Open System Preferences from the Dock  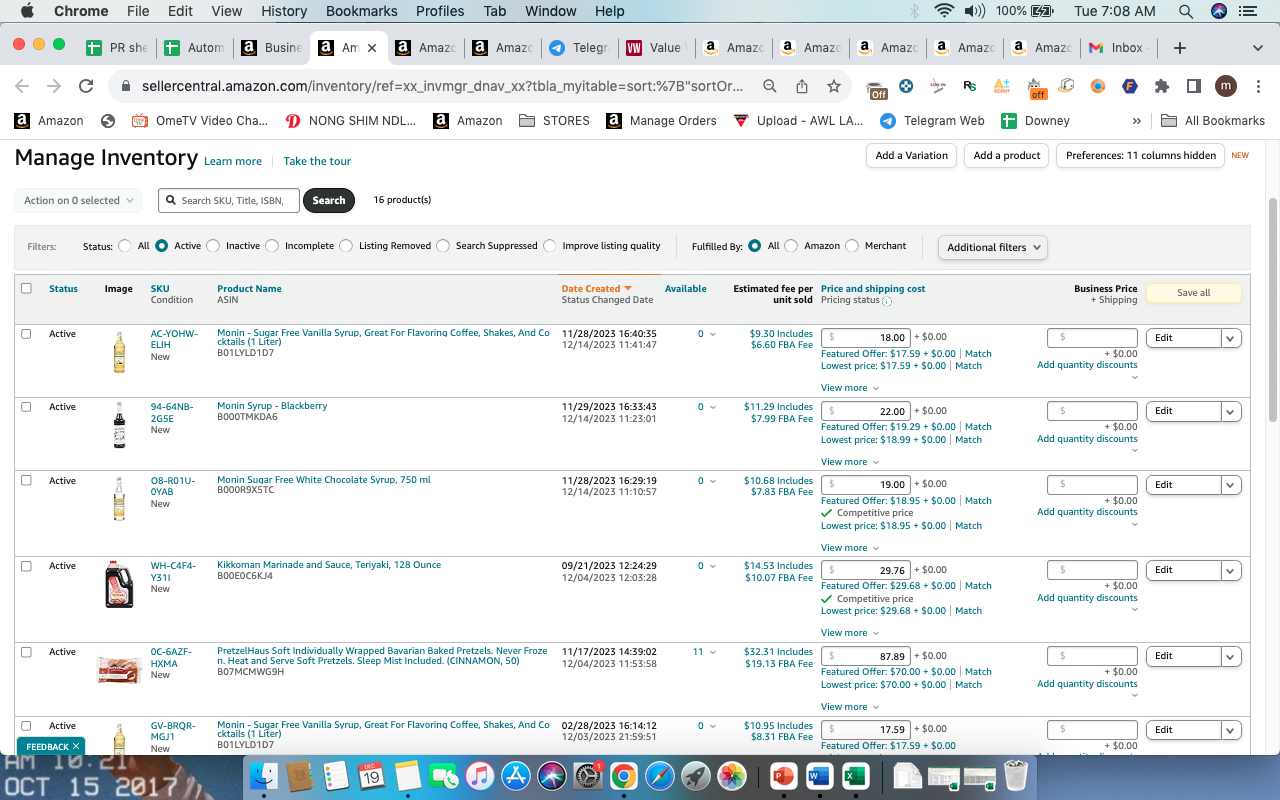tap(588, 775)
